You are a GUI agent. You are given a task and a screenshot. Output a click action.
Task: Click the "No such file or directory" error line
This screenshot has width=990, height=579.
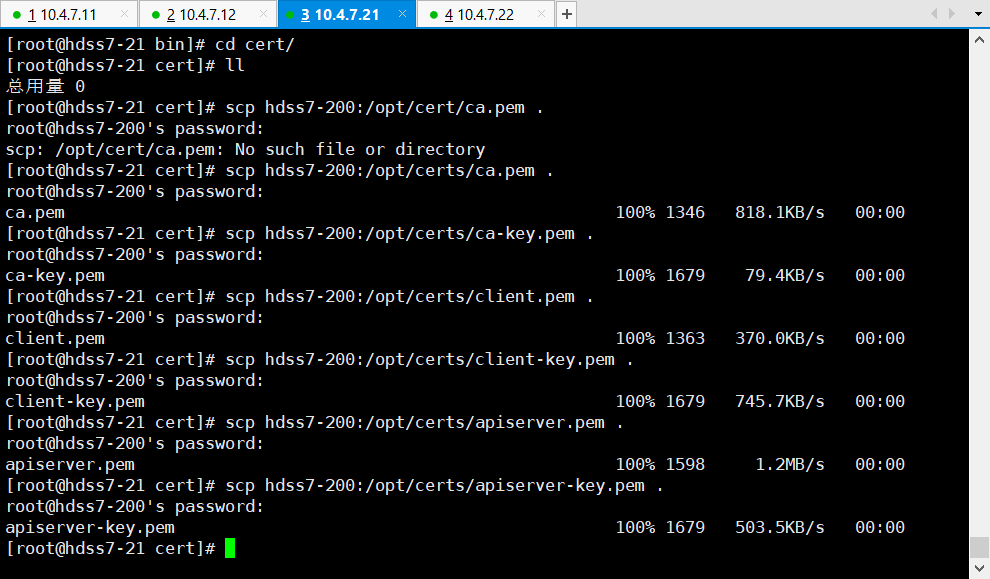click(x=245, y=149)
